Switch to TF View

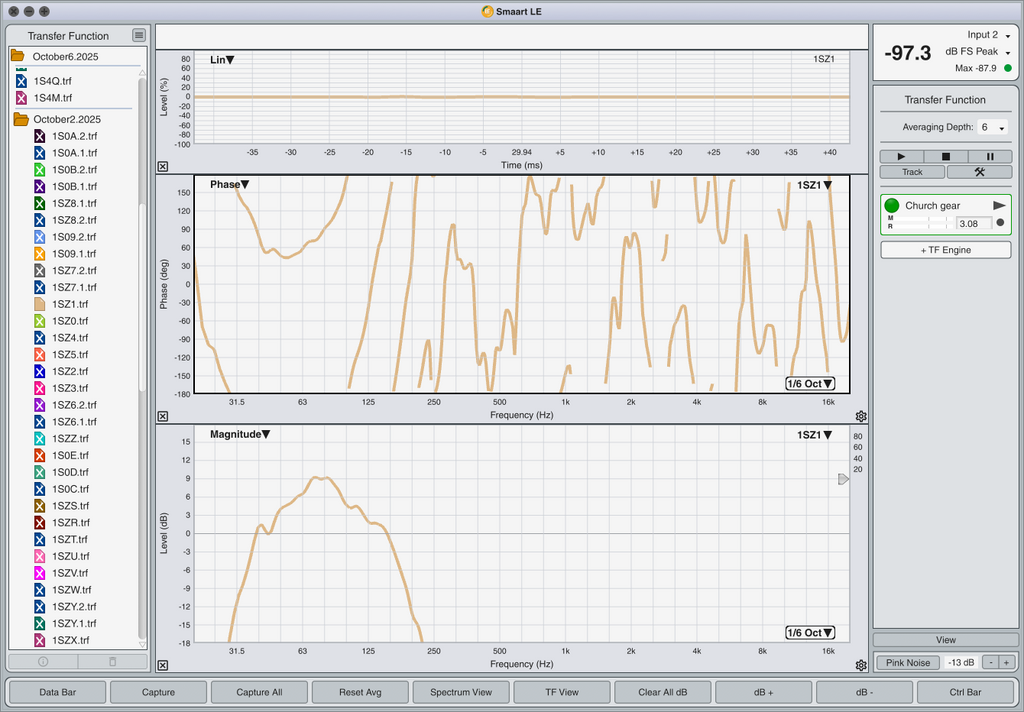click(562, 692)
